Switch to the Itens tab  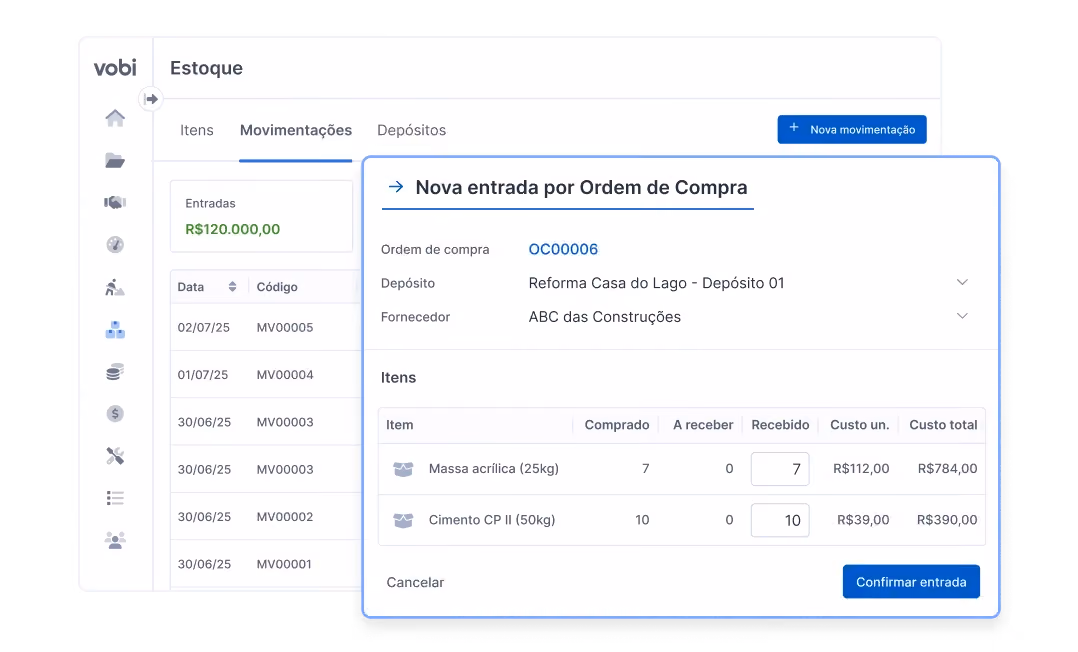[197, 130]
